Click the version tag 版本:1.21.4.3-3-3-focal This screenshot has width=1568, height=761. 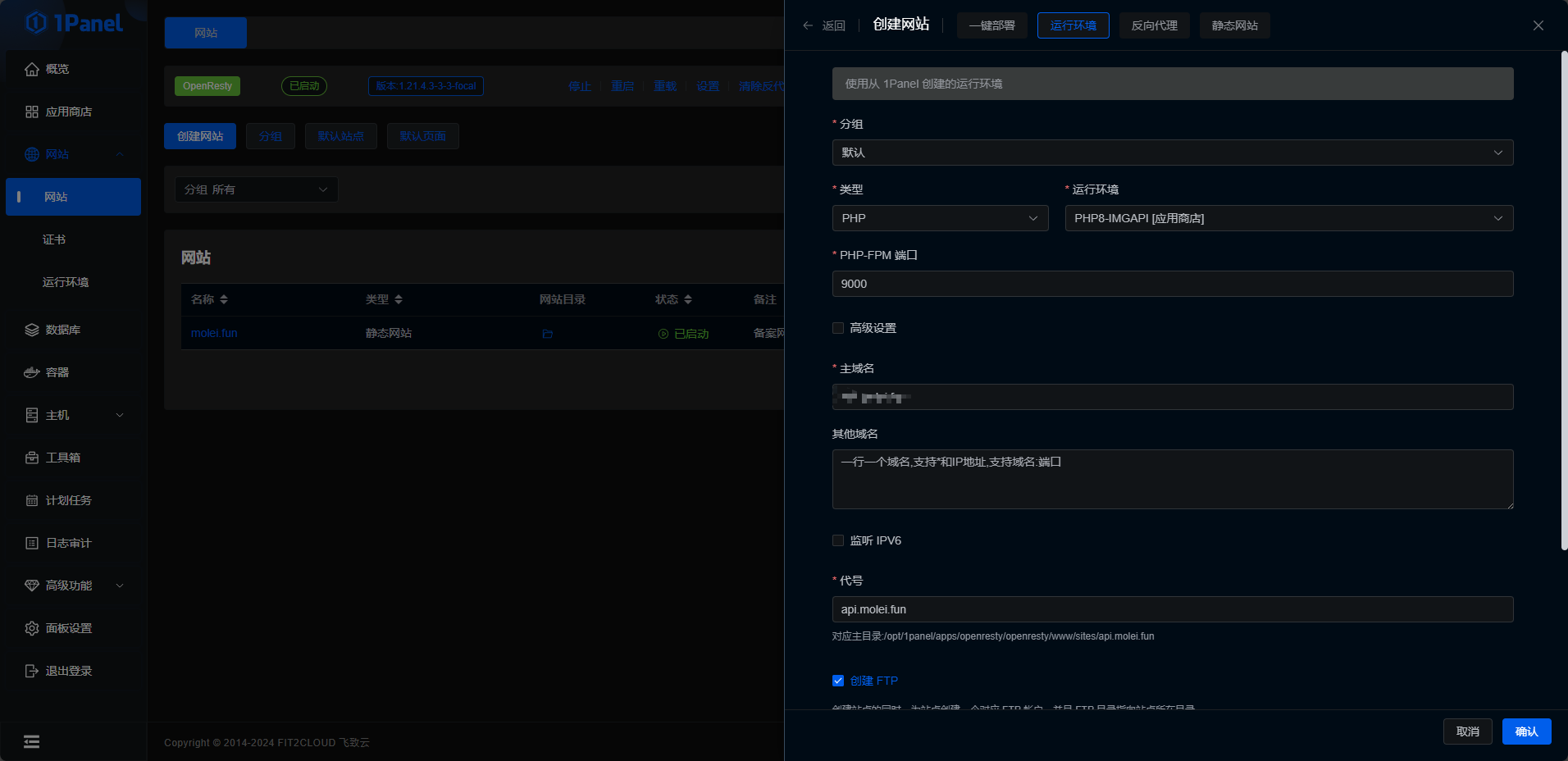(x=426, y=86)
